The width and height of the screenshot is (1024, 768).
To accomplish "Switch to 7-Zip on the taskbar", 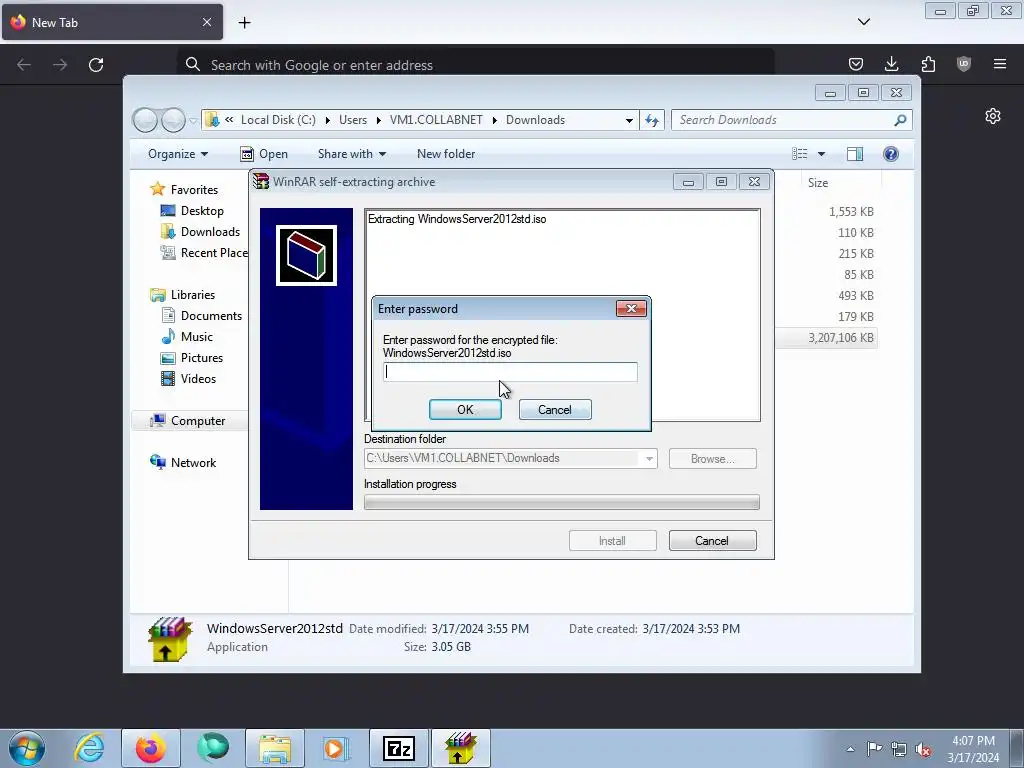I will point(399,748).
